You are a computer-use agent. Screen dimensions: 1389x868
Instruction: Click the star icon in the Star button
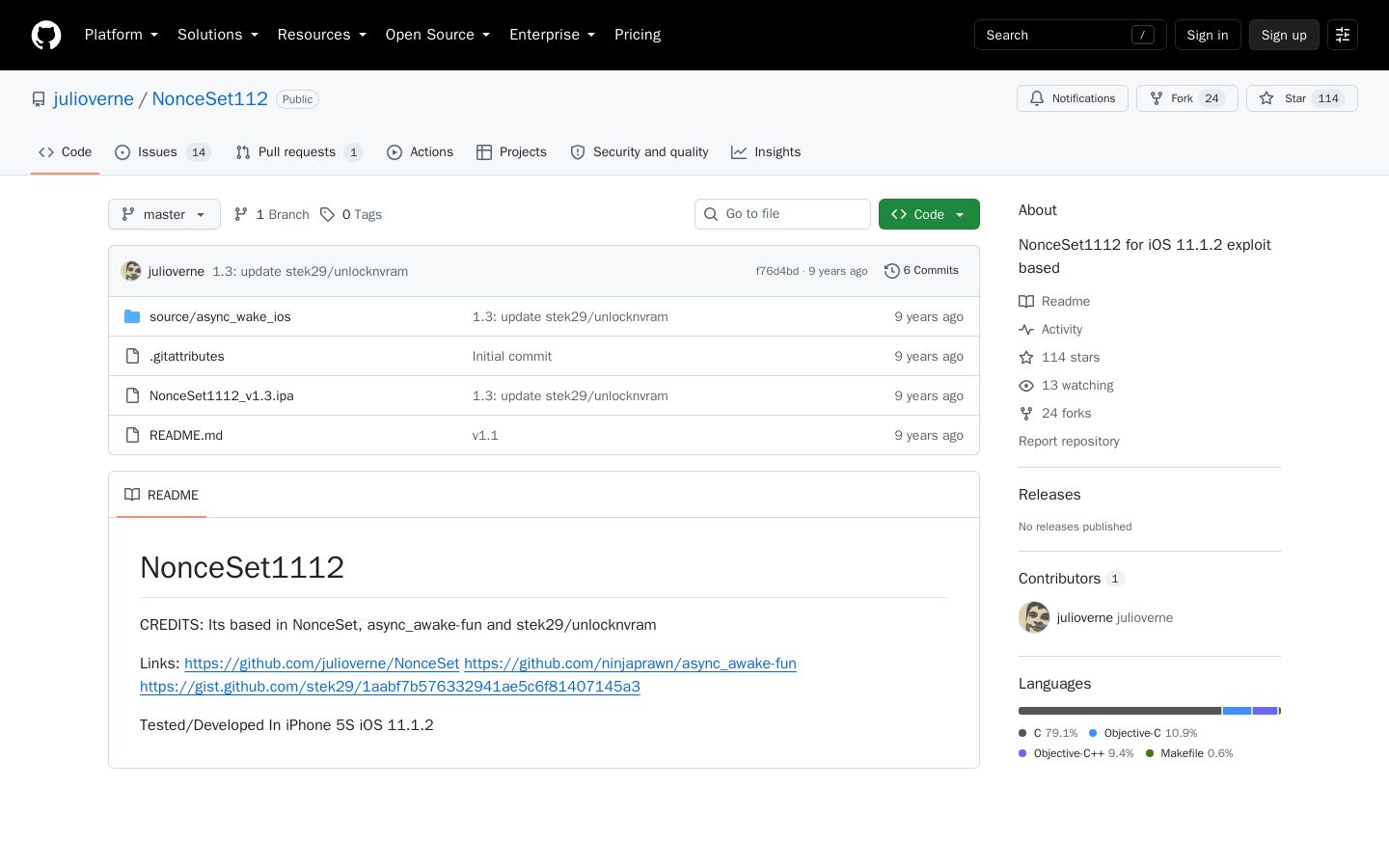(1266, 98)
